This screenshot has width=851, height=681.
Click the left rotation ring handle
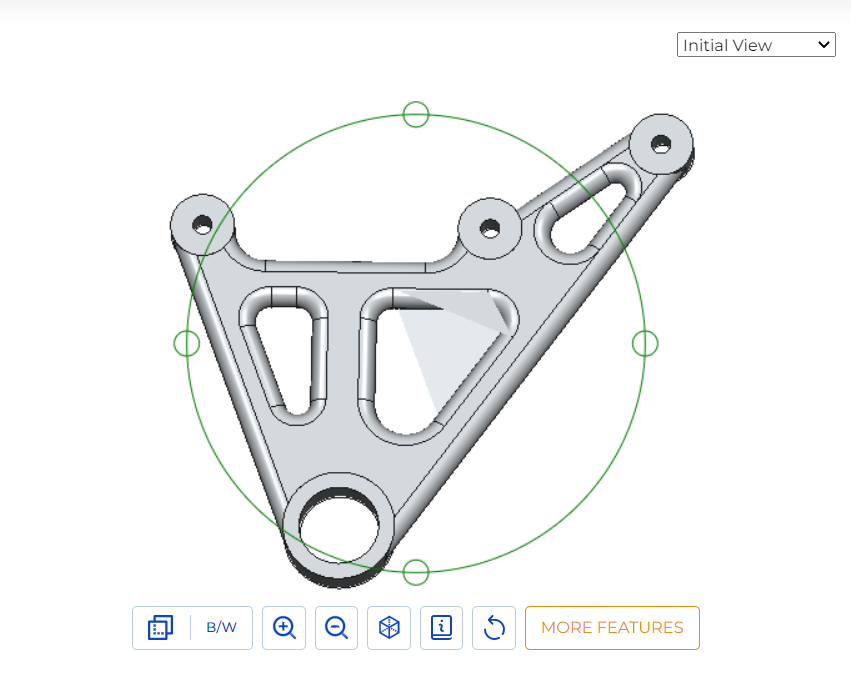[x=187, y=343]
